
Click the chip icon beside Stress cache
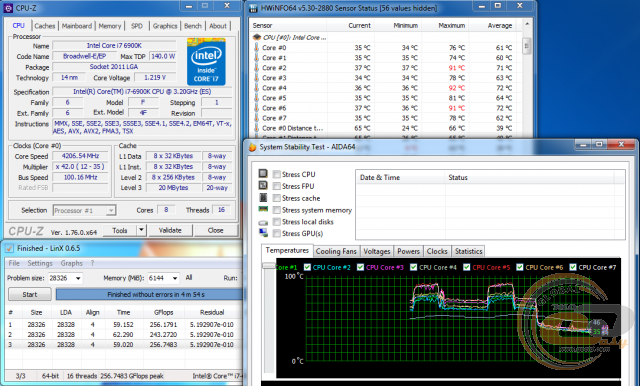(263, 198)
